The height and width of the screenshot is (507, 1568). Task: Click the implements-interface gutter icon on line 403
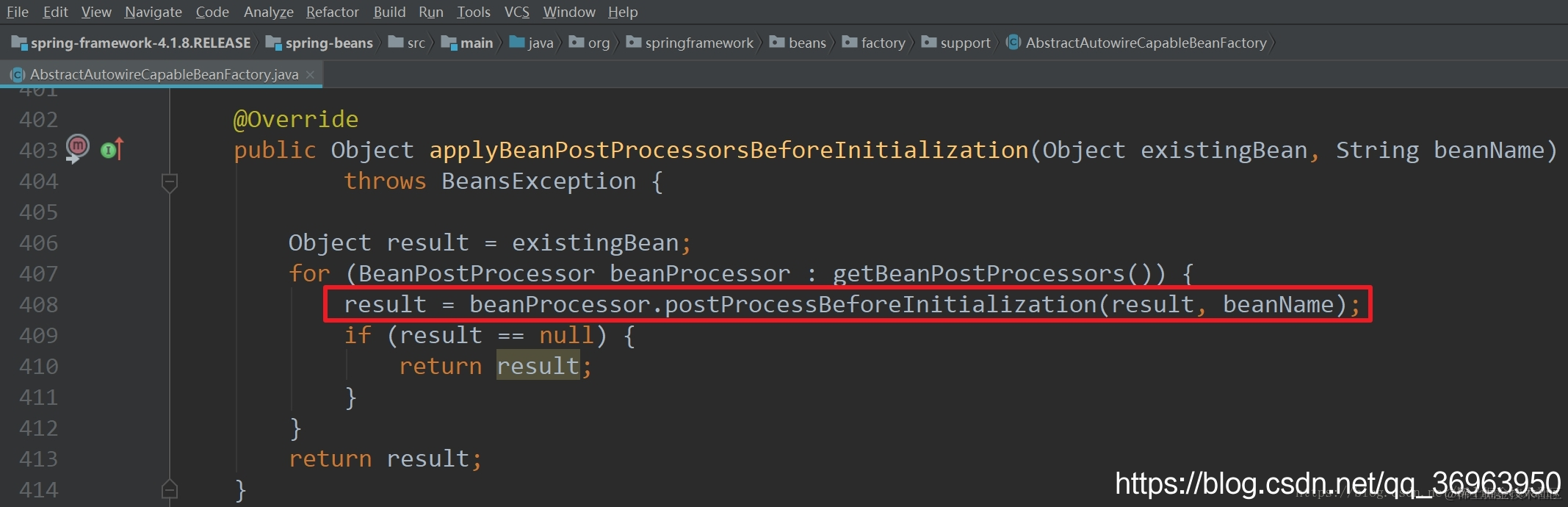[112, 150]
